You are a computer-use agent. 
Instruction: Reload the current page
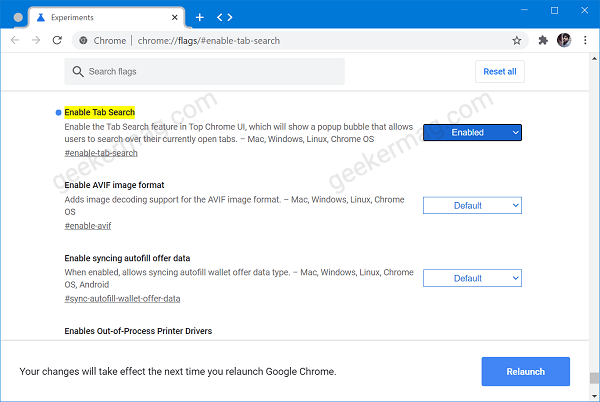click(x=57, y=40)
